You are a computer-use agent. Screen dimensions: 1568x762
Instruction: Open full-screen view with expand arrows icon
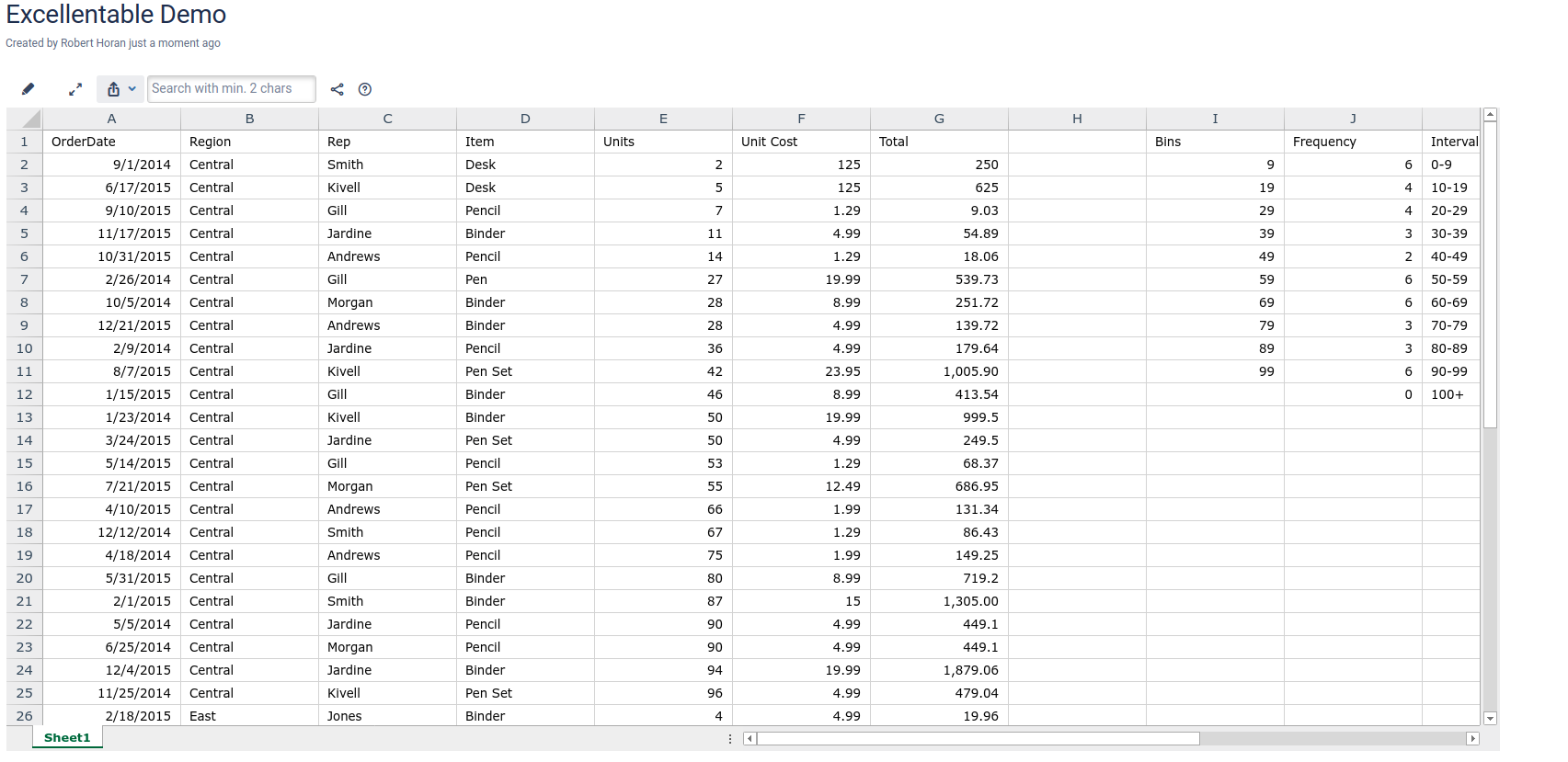pos(75,89)
